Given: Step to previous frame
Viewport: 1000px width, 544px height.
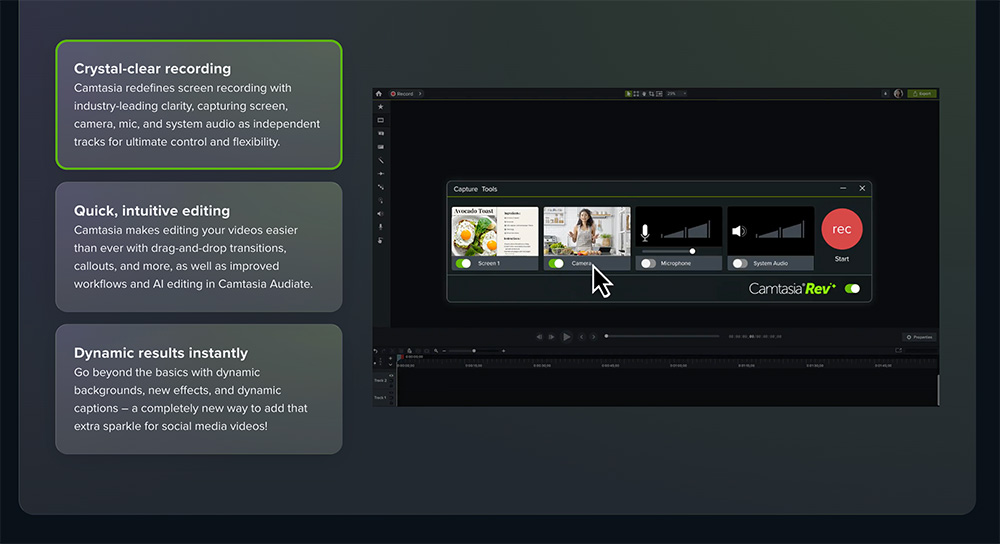Looking at the screenshot, I should point(540,337).
